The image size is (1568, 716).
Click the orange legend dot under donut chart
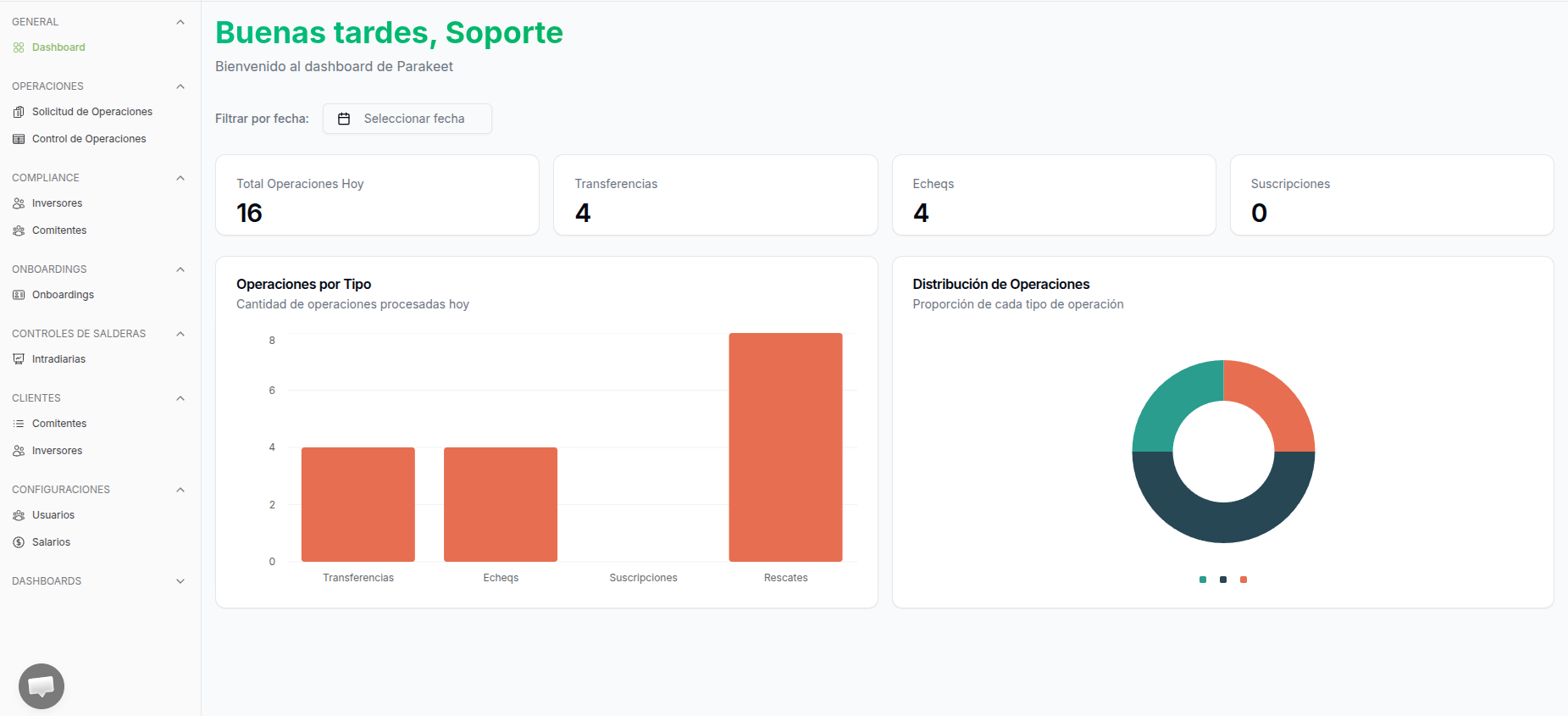pyautogui.click(x=1244, y=580)
